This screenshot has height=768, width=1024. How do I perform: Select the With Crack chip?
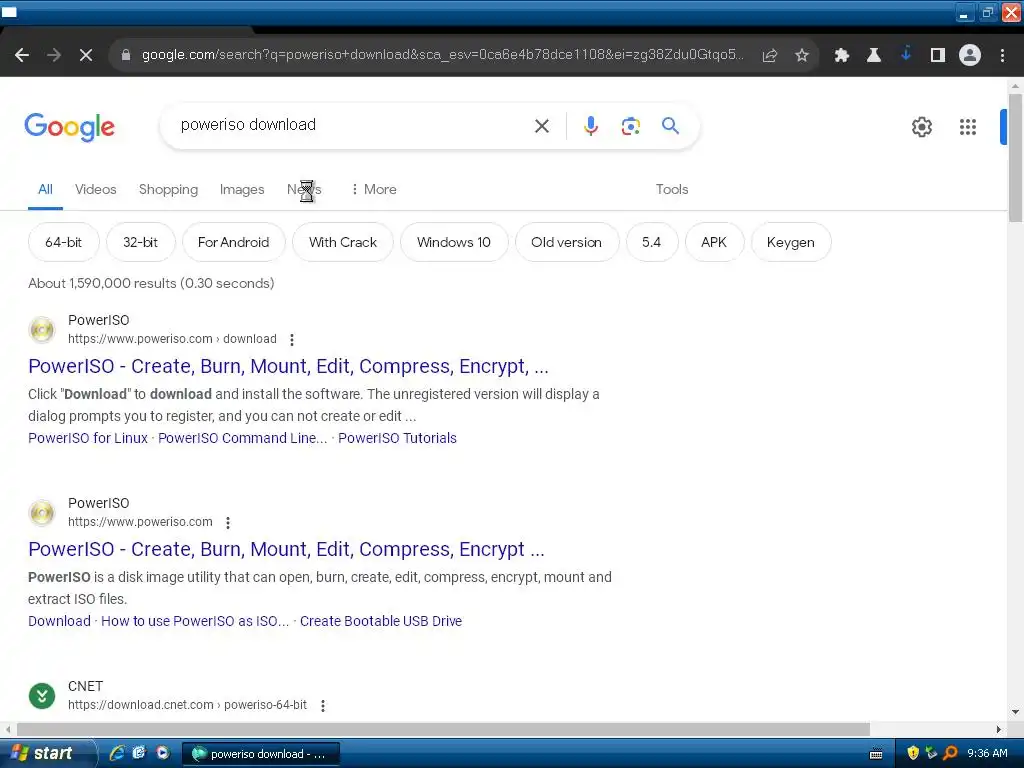(x=343, y=242)
